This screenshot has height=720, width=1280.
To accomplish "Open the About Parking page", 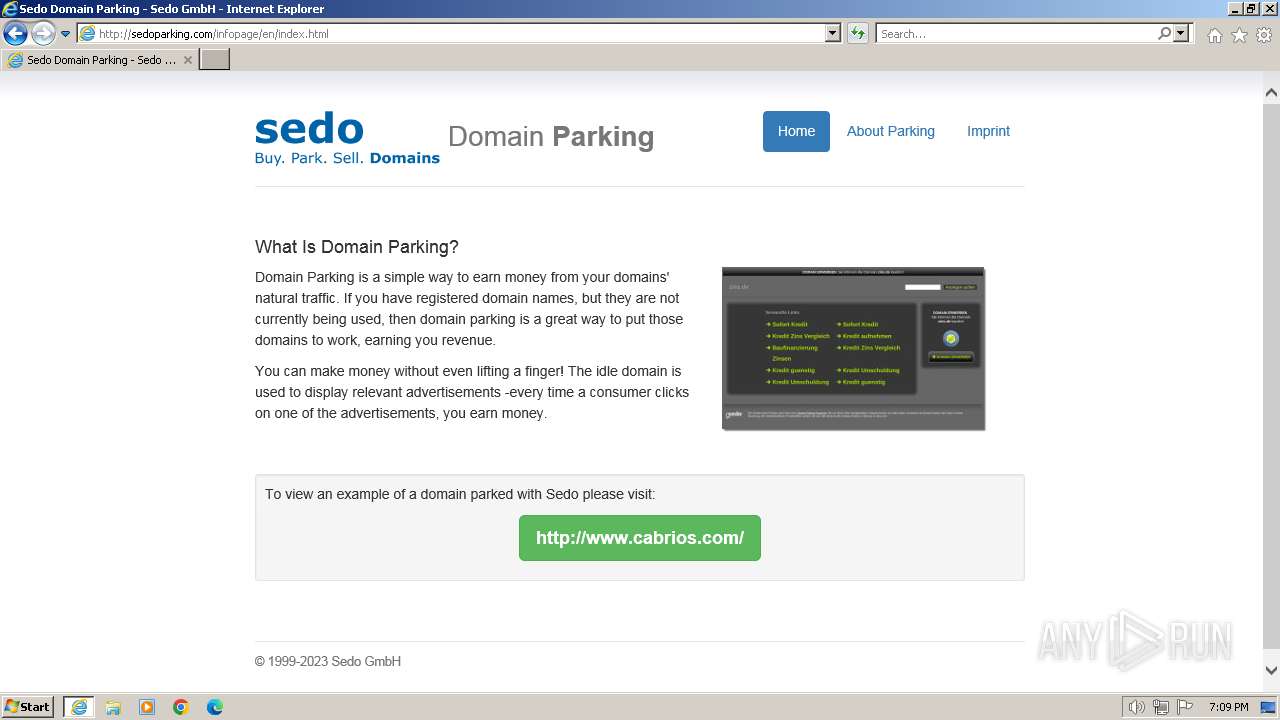I will (891, 131).
